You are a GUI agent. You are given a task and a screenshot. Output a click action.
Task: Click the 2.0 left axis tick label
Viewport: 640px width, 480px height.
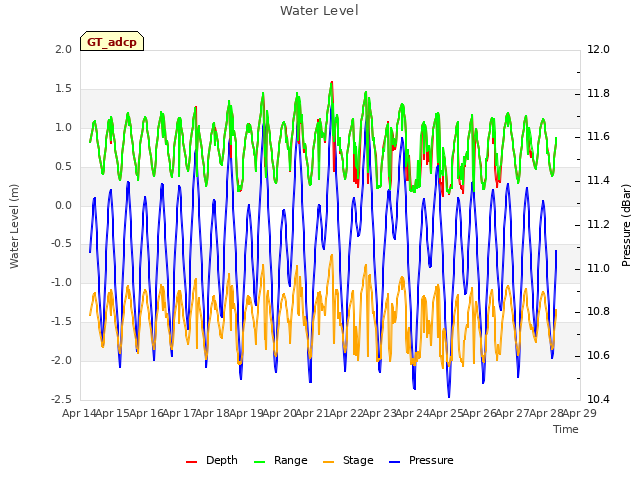[63, 49]
